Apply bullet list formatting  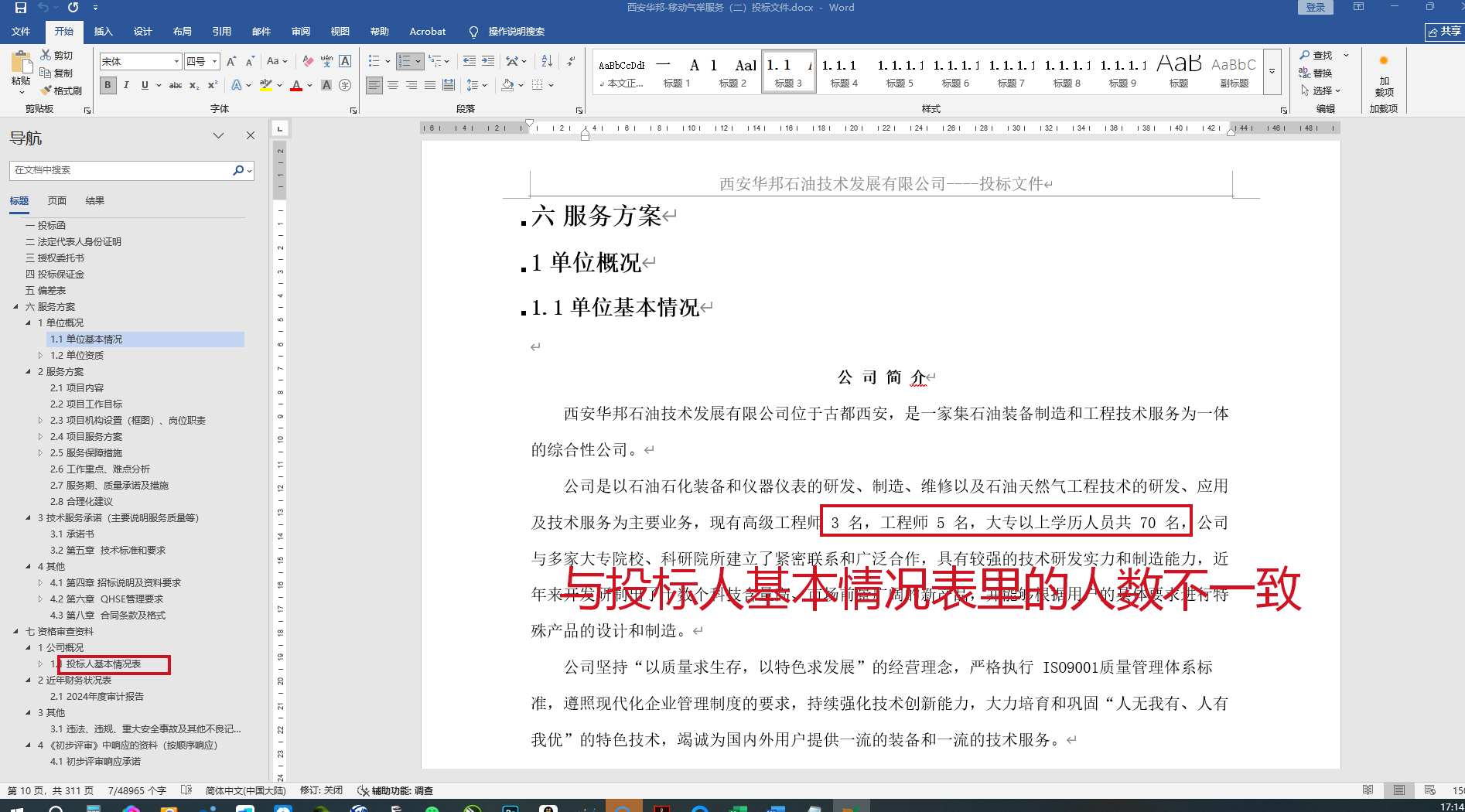pos(374,61)
